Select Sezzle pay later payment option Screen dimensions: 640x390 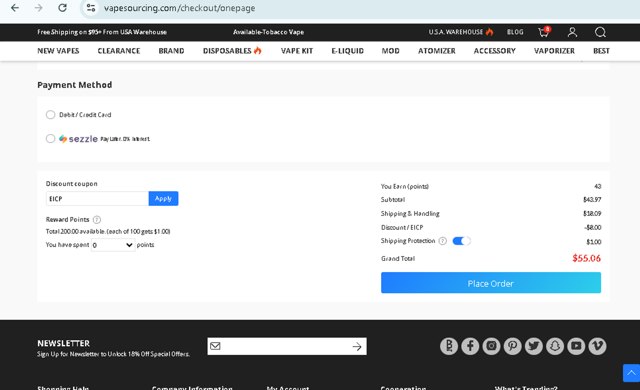[x=50, y=139]
